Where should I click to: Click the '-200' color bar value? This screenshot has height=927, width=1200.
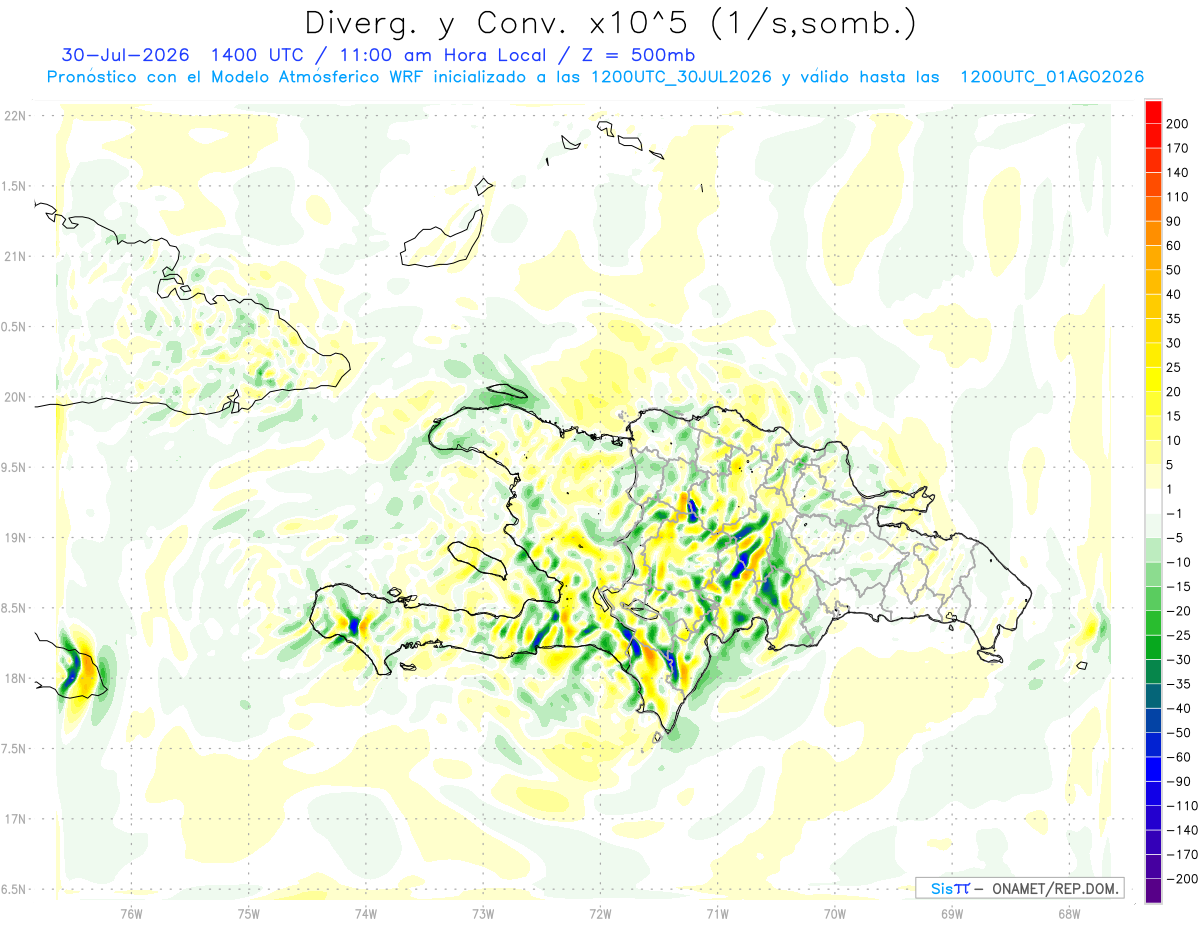tap(1182, 879)
